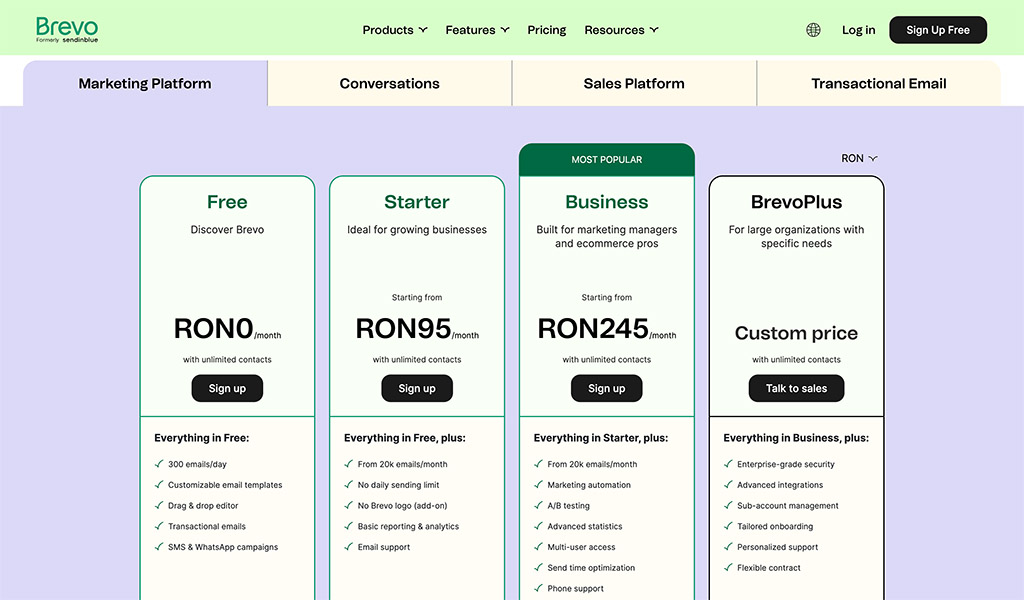Open the language globe icon

[813, 30]
